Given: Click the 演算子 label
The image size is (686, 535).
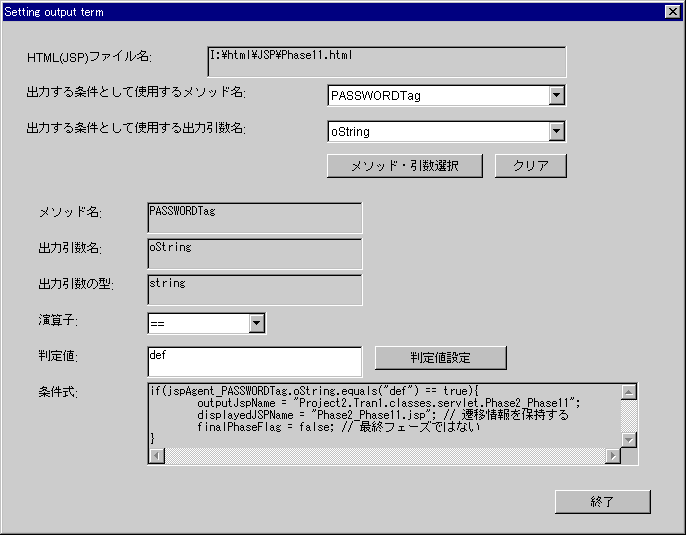Looking at the screenshot, I should [58, 320].
